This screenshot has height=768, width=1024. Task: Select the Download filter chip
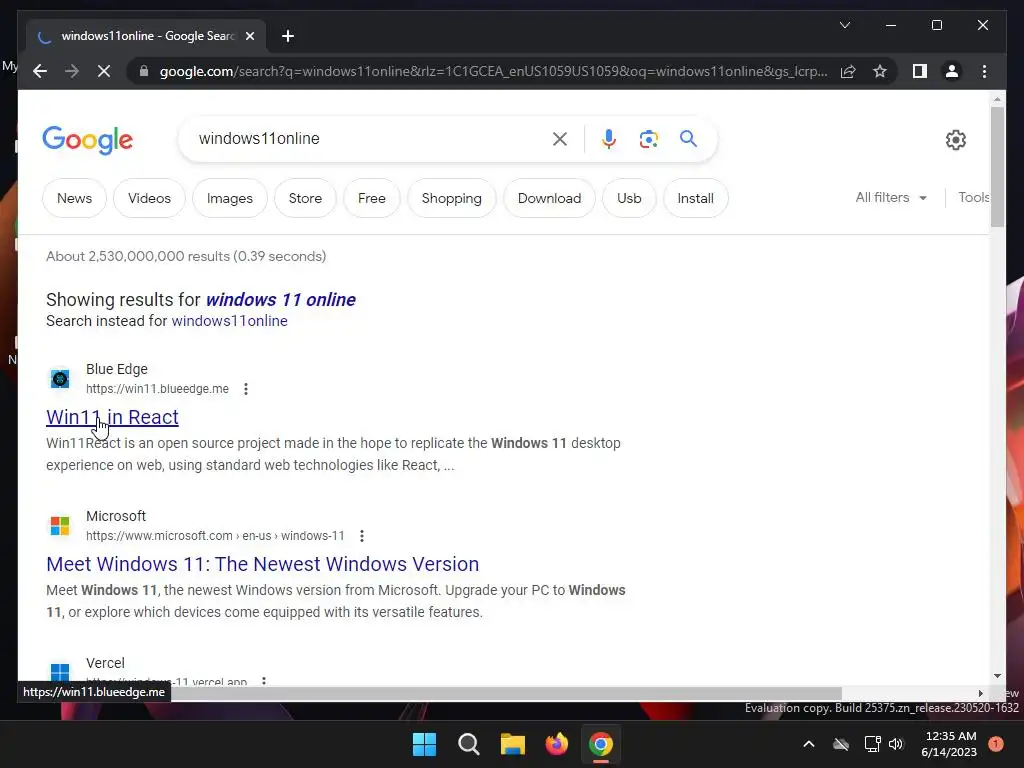549,198
